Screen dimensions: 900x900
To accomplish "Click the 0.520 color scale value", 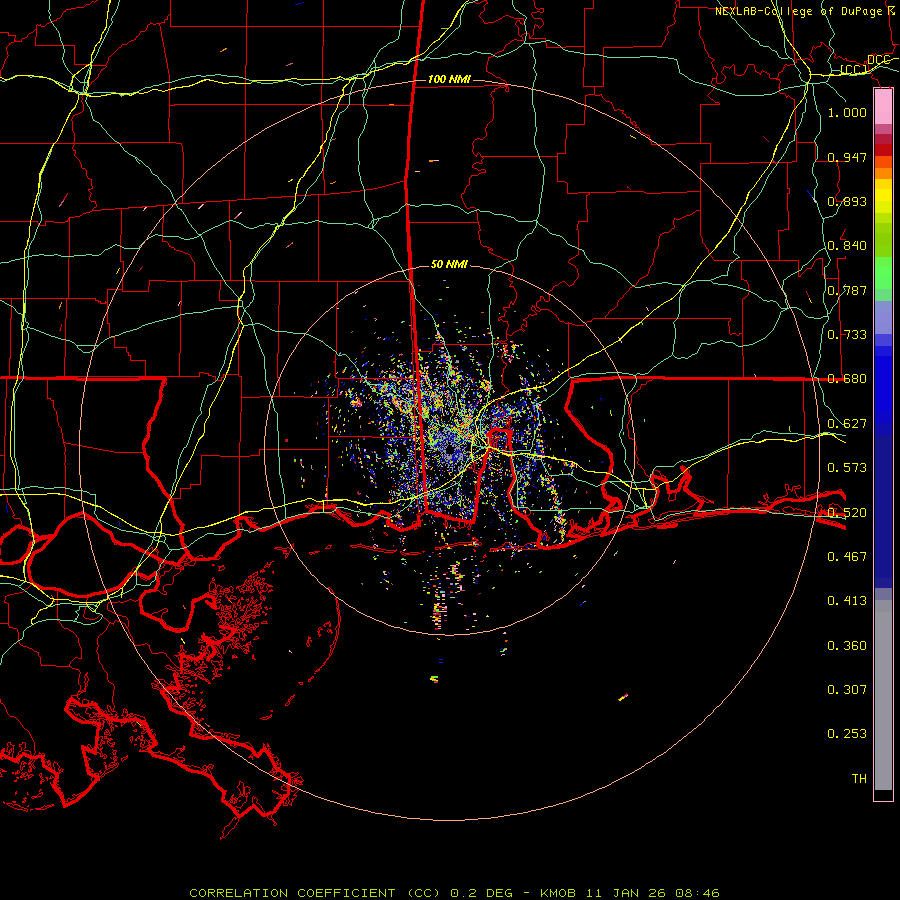I will pyautogui.click(x=847, y=512).
